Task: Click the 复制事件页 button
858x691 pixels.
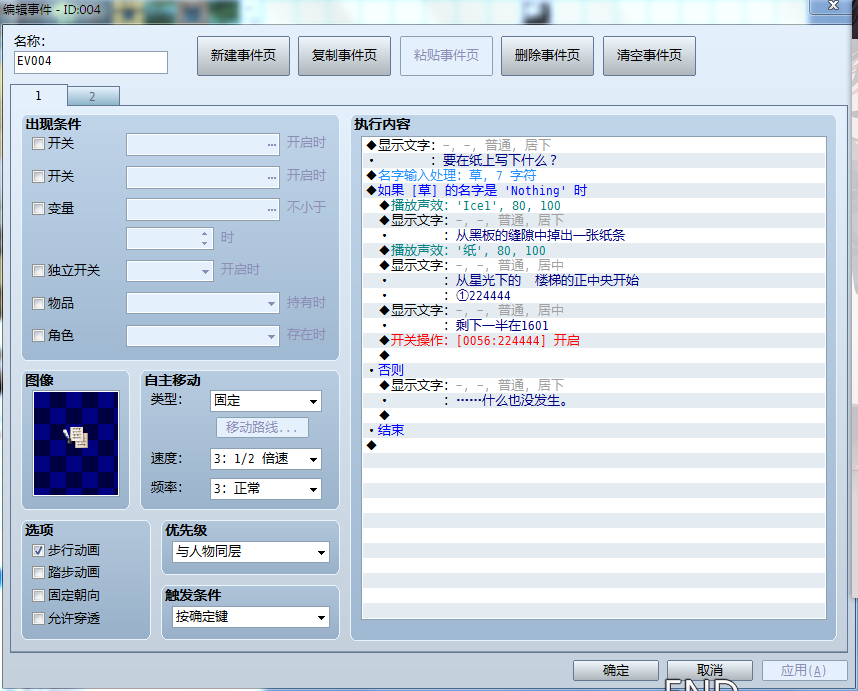Action: pyautogui.click(x=344, y=56)
